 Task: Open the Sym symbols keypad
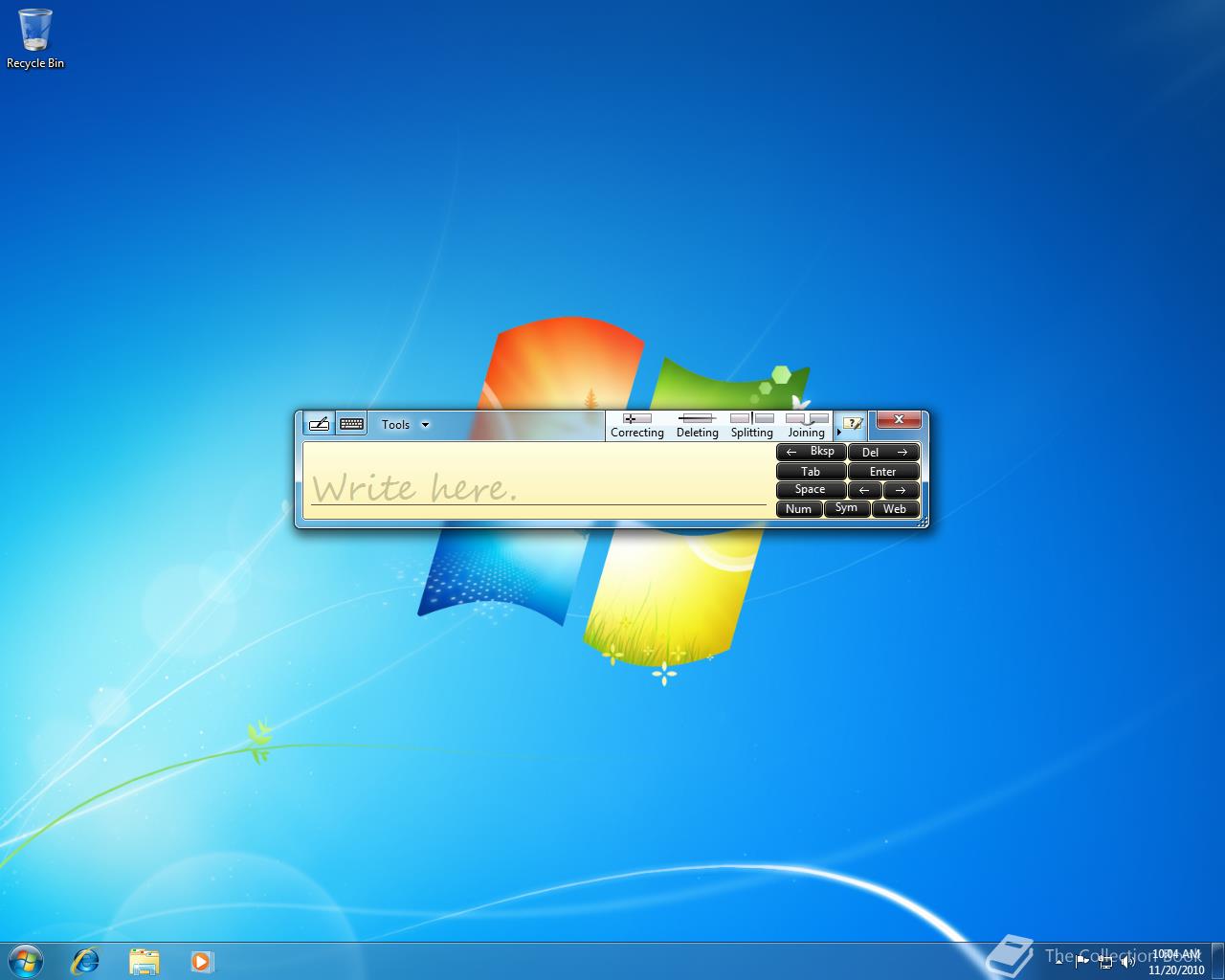pos(847,508)
